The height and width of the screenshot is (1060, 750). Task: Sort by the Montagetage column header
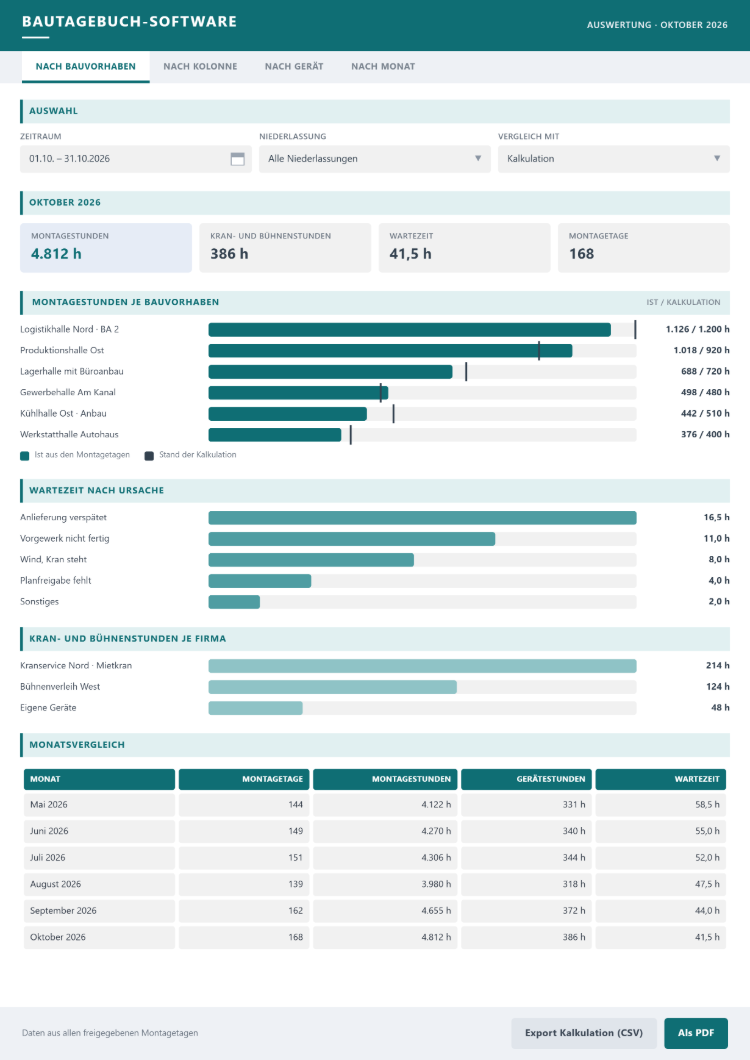pyautogui.click(x=244, y=779)
